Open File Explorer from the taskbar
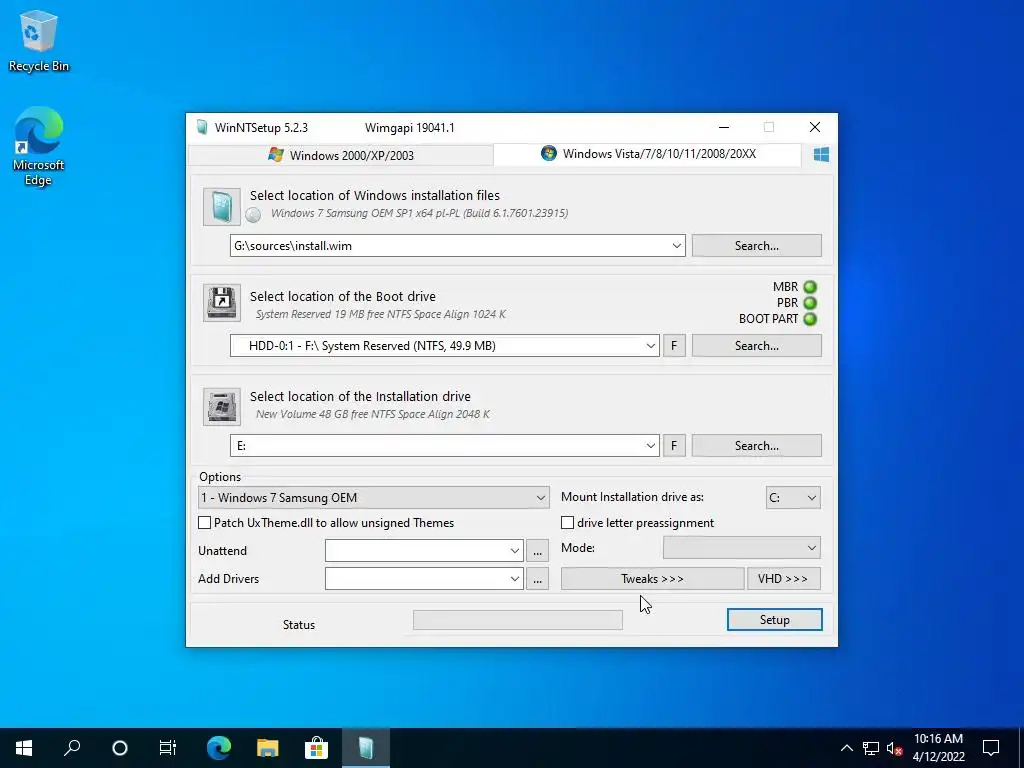The height and width of the screenshot is (768, 1024). [x=267, y=748]
